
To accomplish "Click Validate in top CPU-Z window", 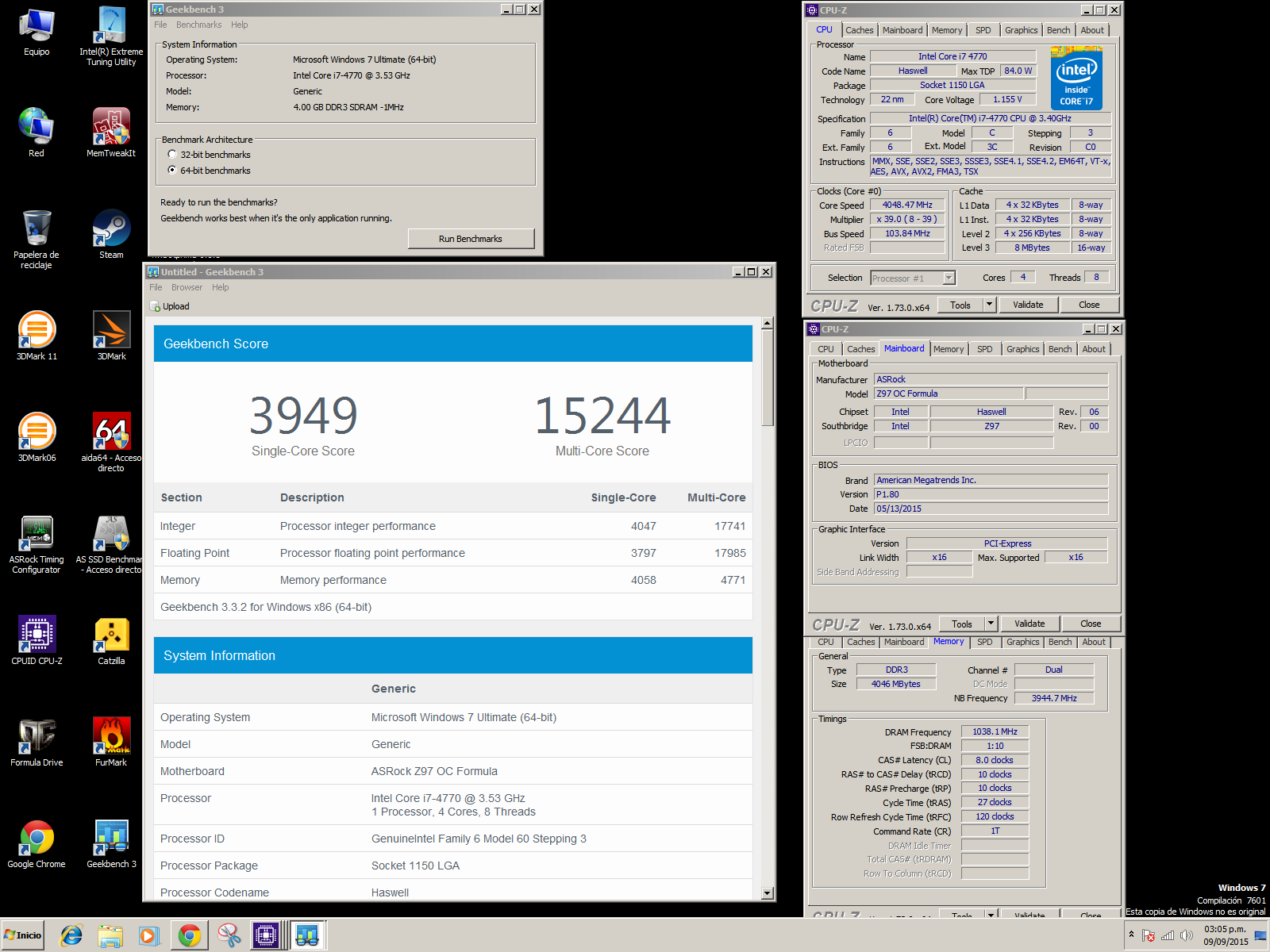I will point(1028,305).
